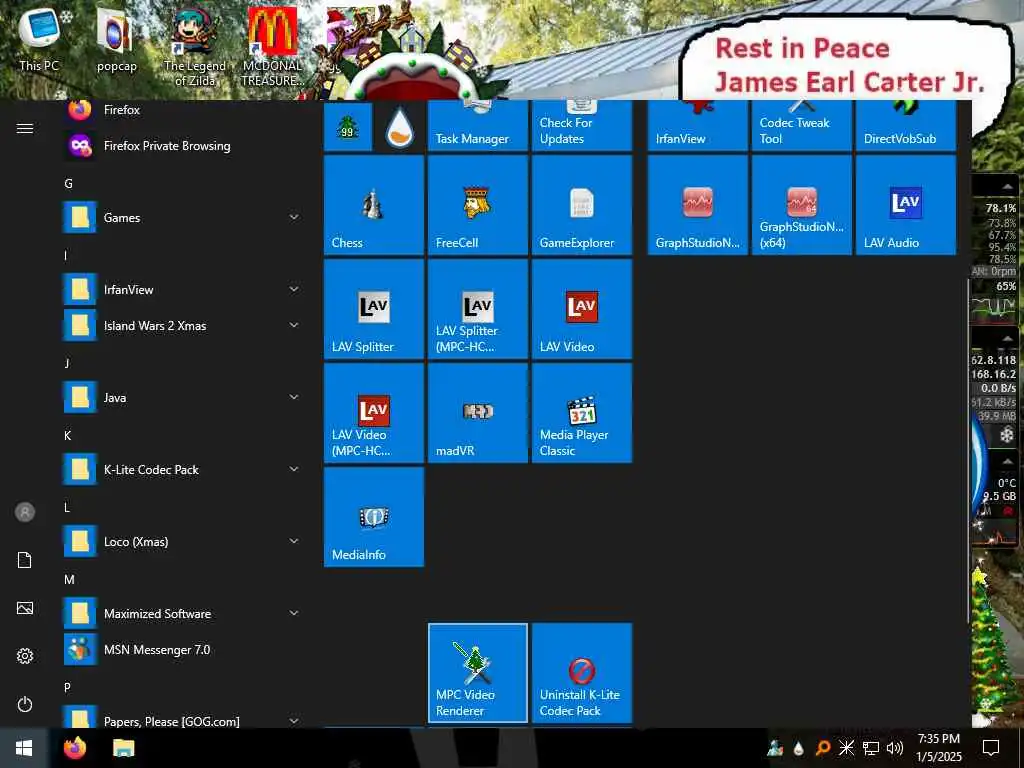Open McDonald Treasure desktop shortcut
The width and height of the screenshot is (1024, 768).
(x=272, y=47)
